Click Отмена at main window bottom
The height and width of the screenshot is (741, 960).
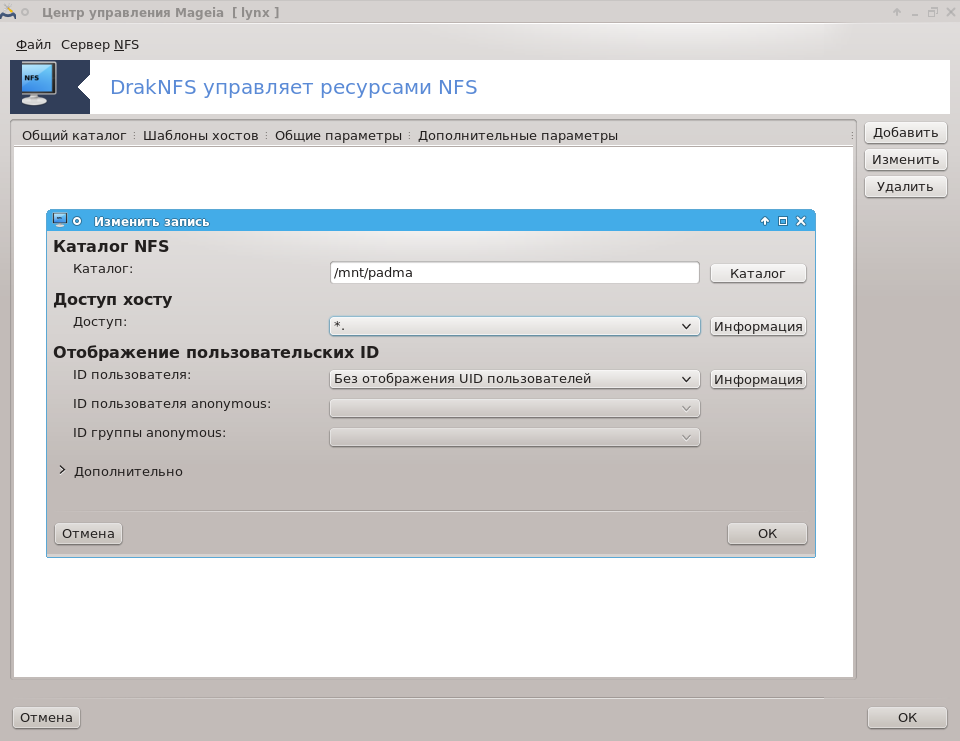point(47,717)
